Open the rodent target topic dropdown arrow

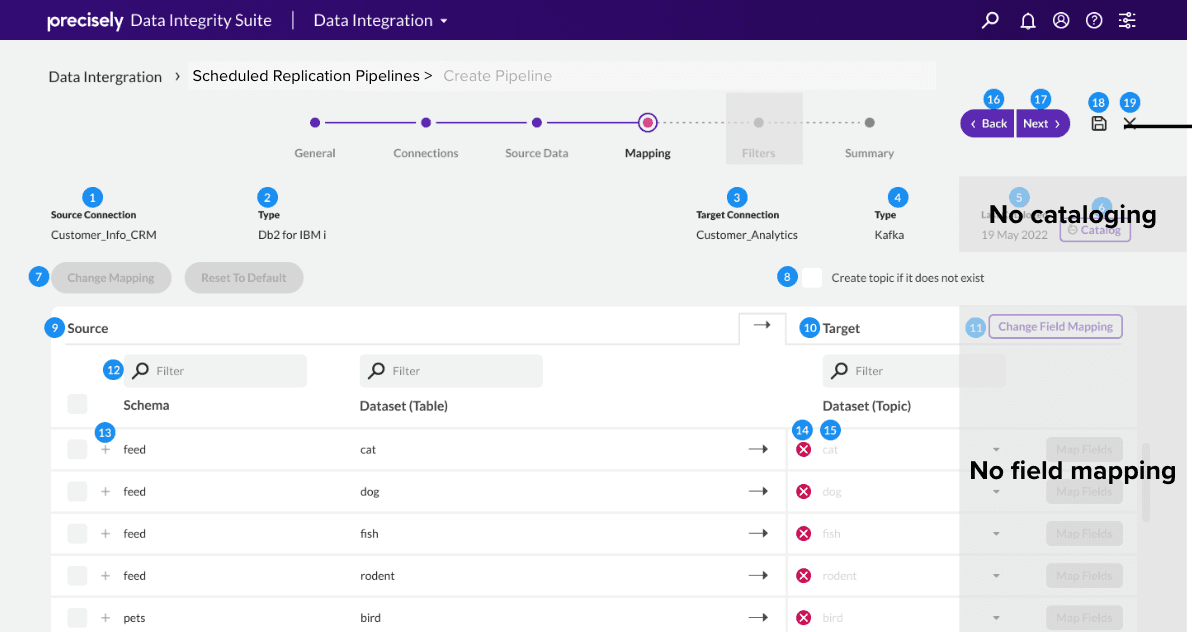click(996, 576)
